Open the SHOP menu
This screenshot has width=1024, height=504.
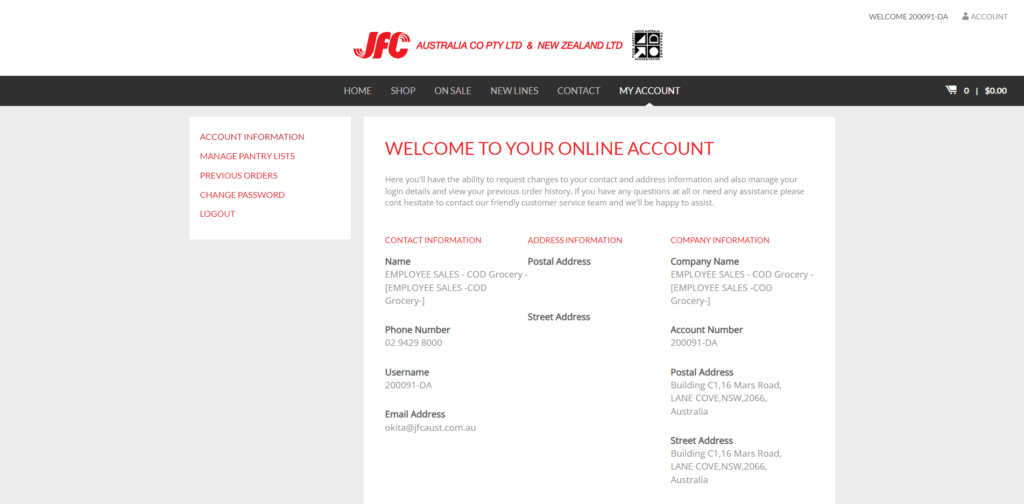coord(403,91)
